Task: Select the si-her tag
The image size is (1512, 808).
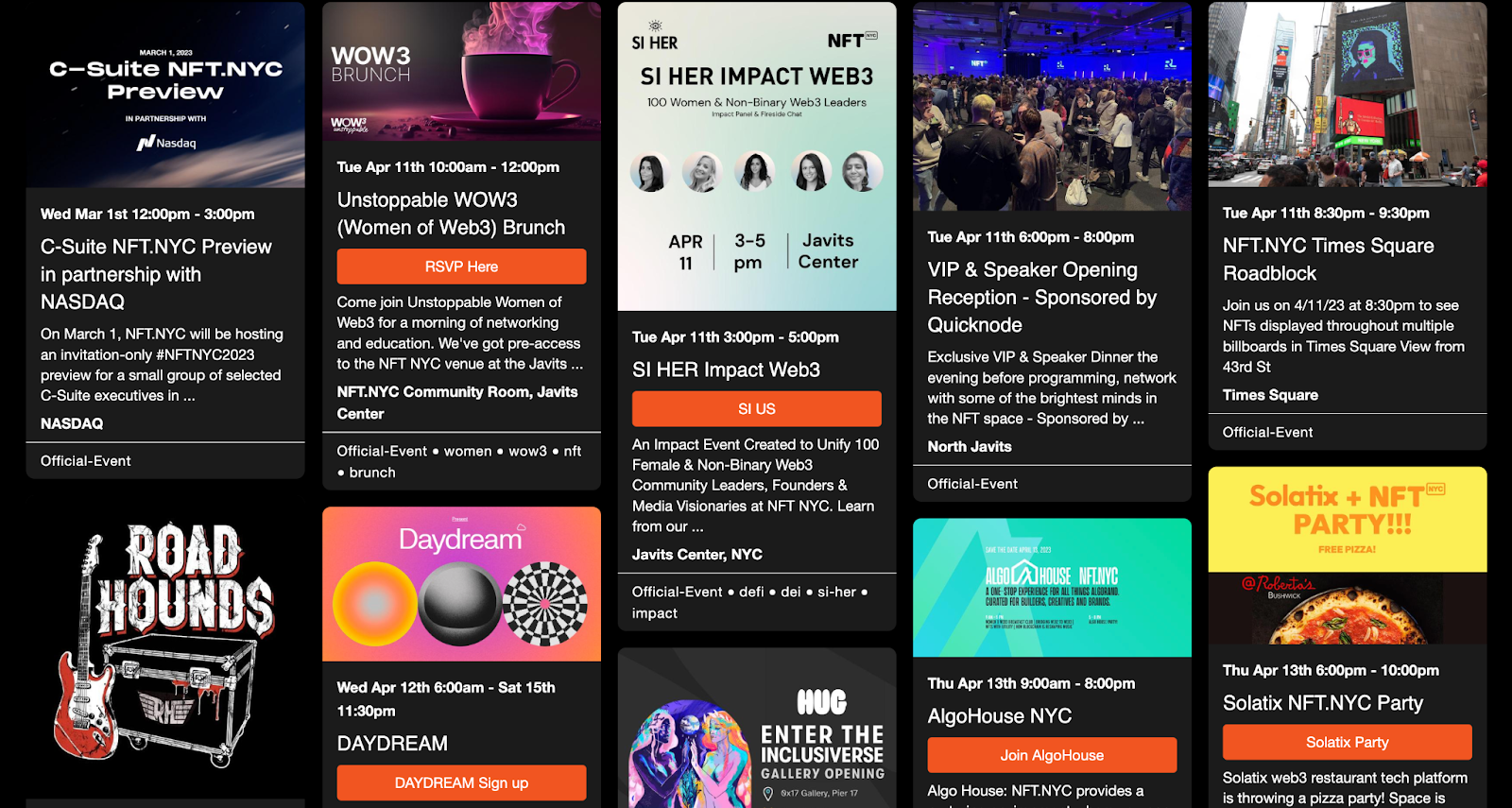Action: pos(836,593)
